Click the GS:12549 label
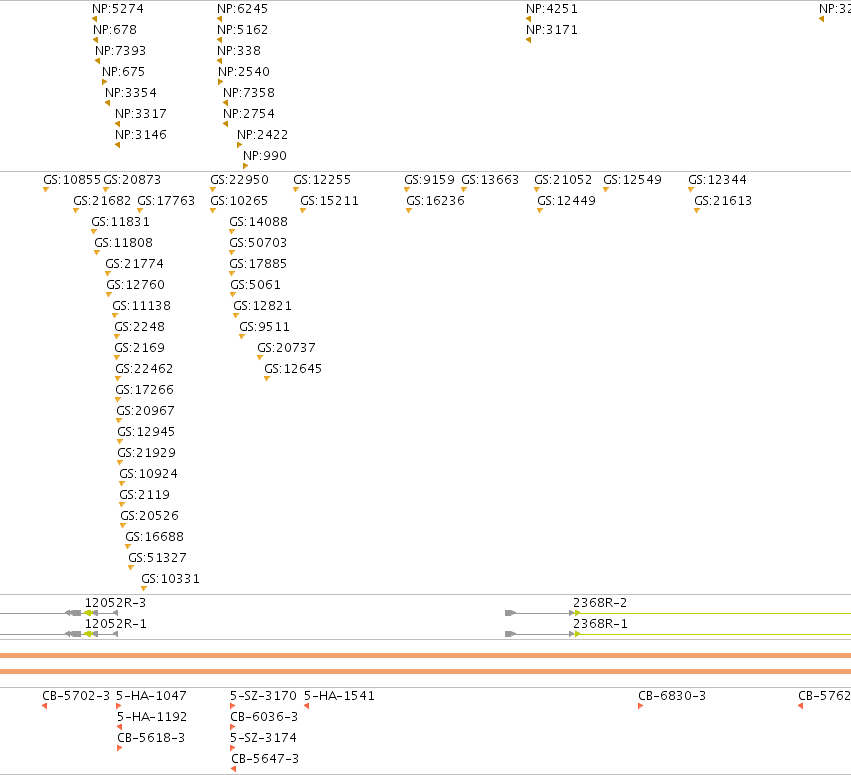 click(633, 180)
